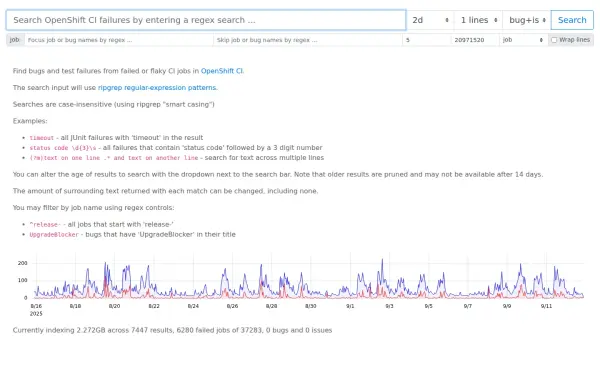
Task: Click the ^release- example code
Action: pos(45,225)
